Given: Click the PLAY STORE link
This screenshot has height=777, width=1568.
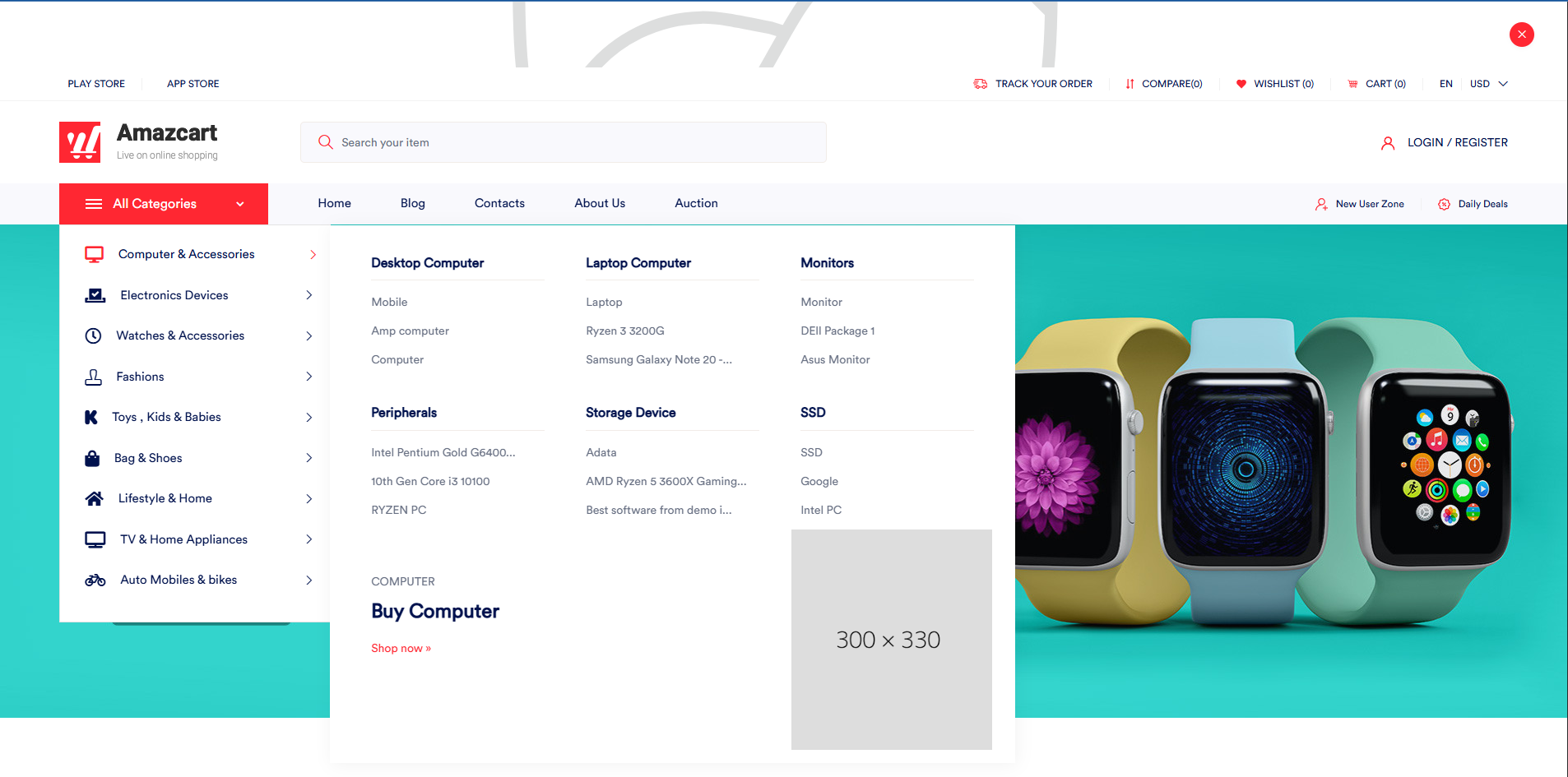Looking at the screenshot, I should tap(96, 84).
